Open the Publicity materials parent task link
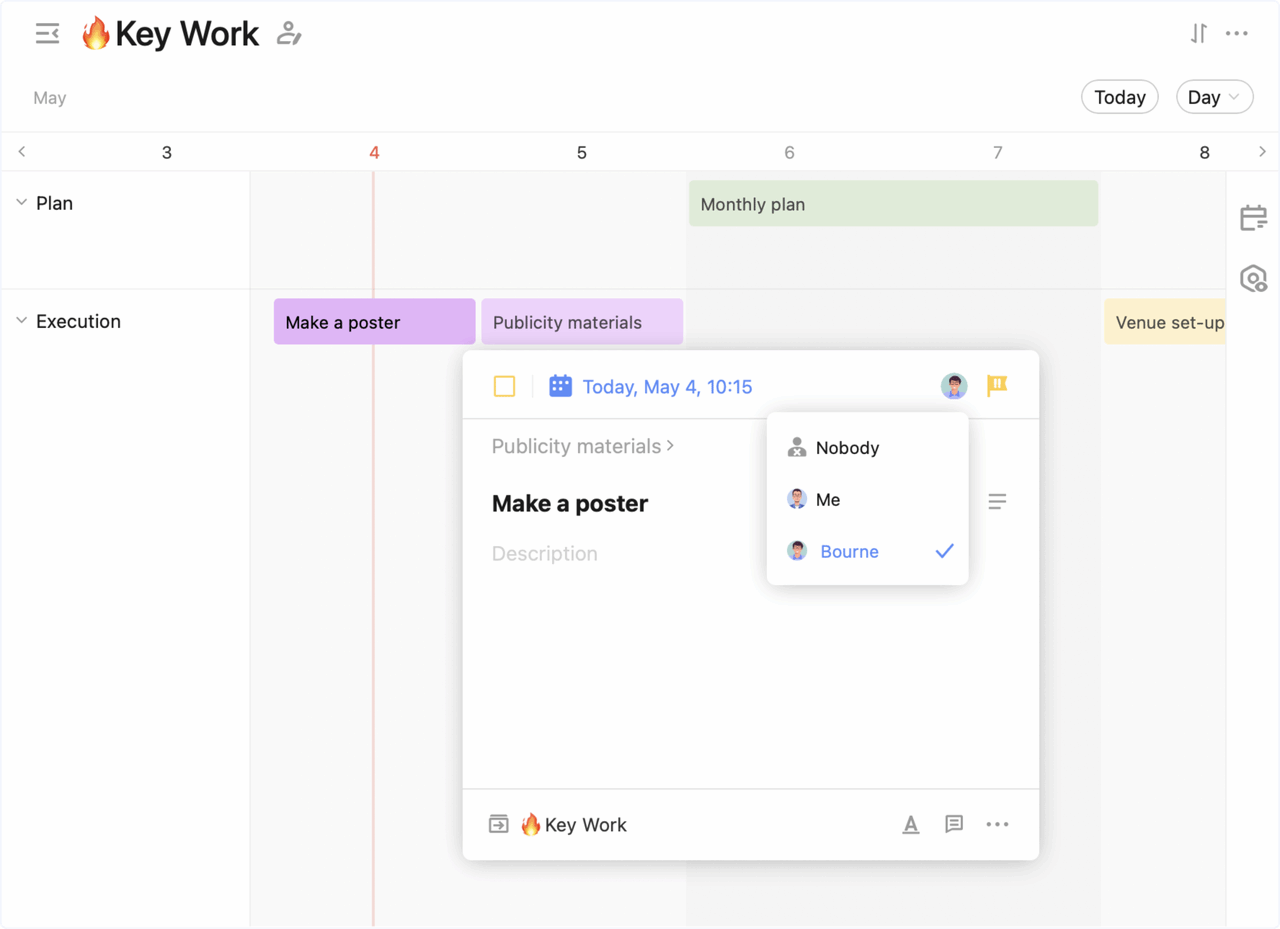The height and width of the screenshot is (929, 1280). click(577, 446)
